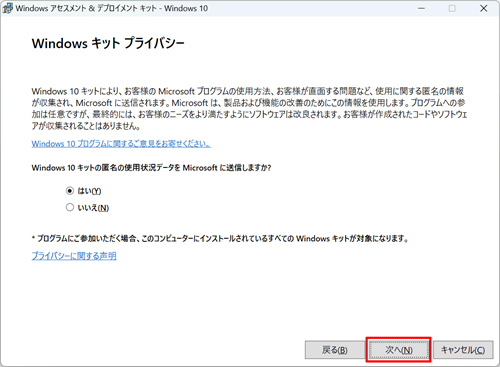Click the installer icon in title bar
The image size is (500, 367).
(8, 8)
